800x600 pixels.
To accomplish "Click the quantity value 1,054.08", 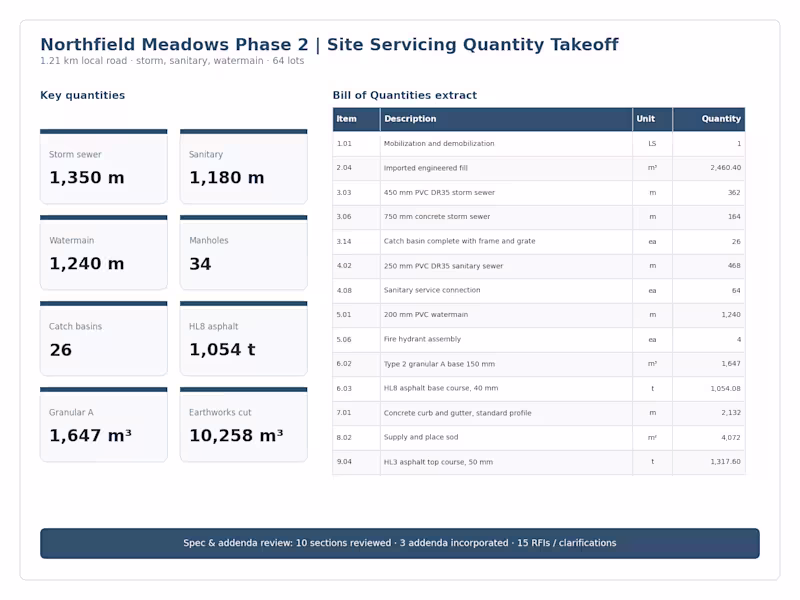I will [726, 388].
